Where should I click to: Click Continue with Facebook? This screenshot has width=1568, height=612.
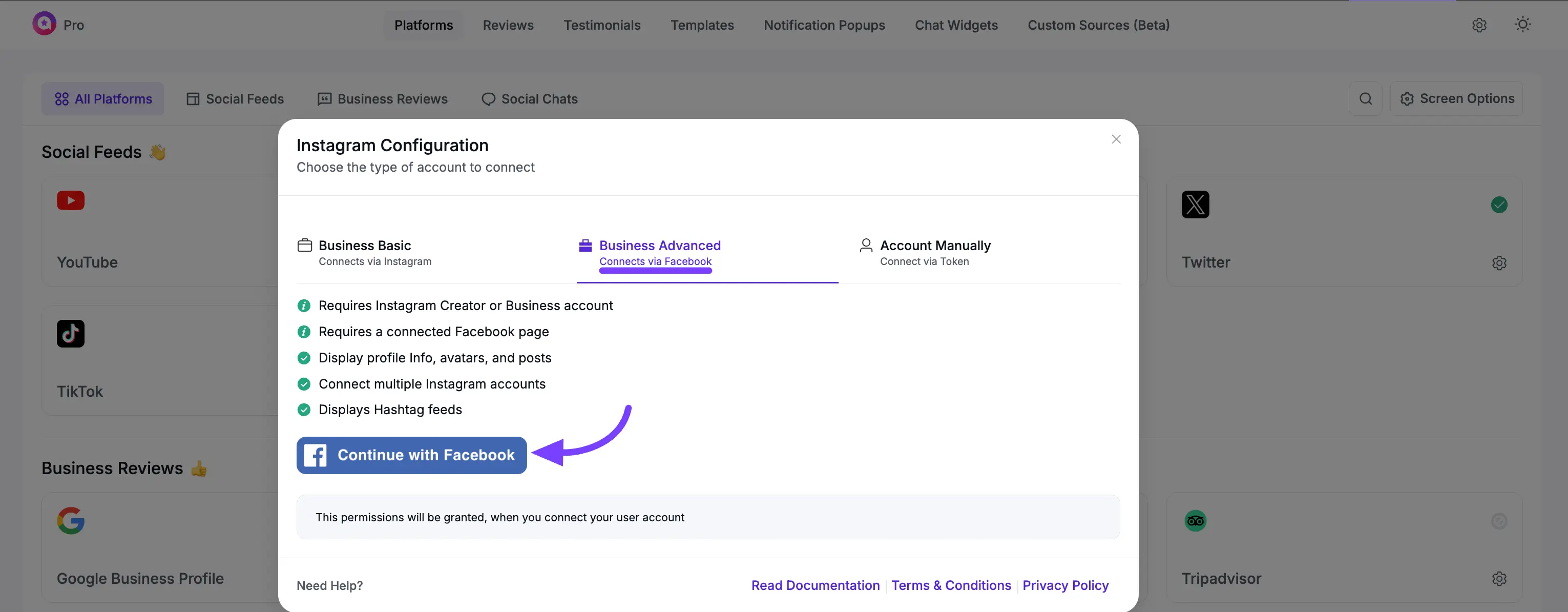tap(411, 455)
